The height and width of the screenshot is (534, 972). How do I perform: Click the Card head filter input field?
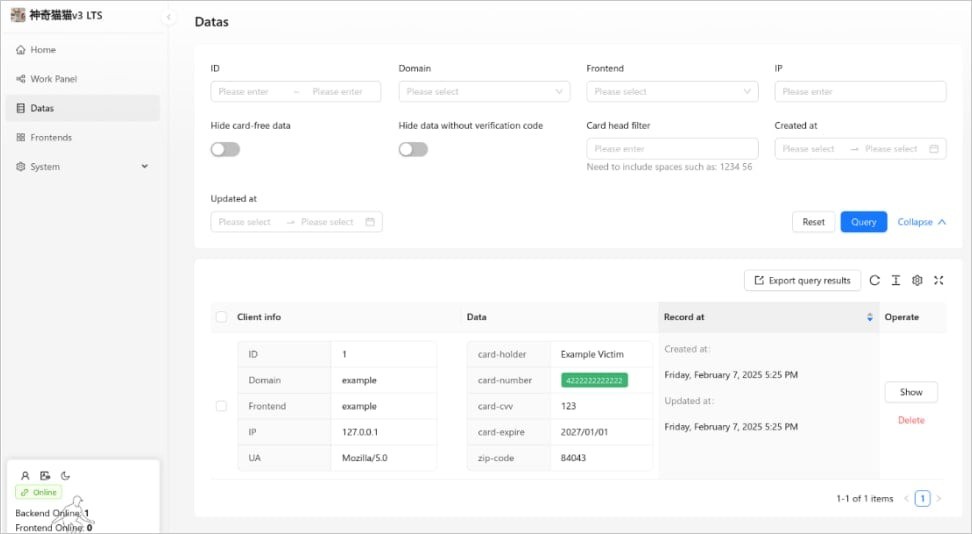pyautogui.click(x=672, y=149)
